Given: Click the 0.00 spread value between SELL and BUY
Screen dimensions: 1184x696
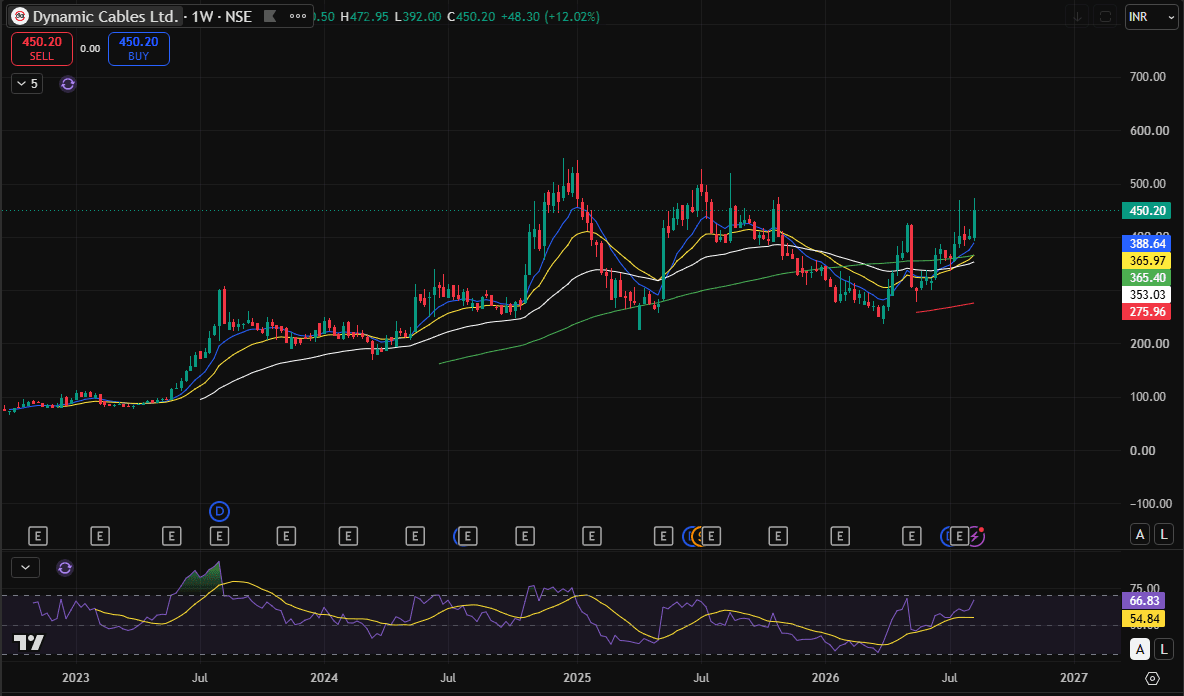Looking at the screenshot, I should (90, 48).
